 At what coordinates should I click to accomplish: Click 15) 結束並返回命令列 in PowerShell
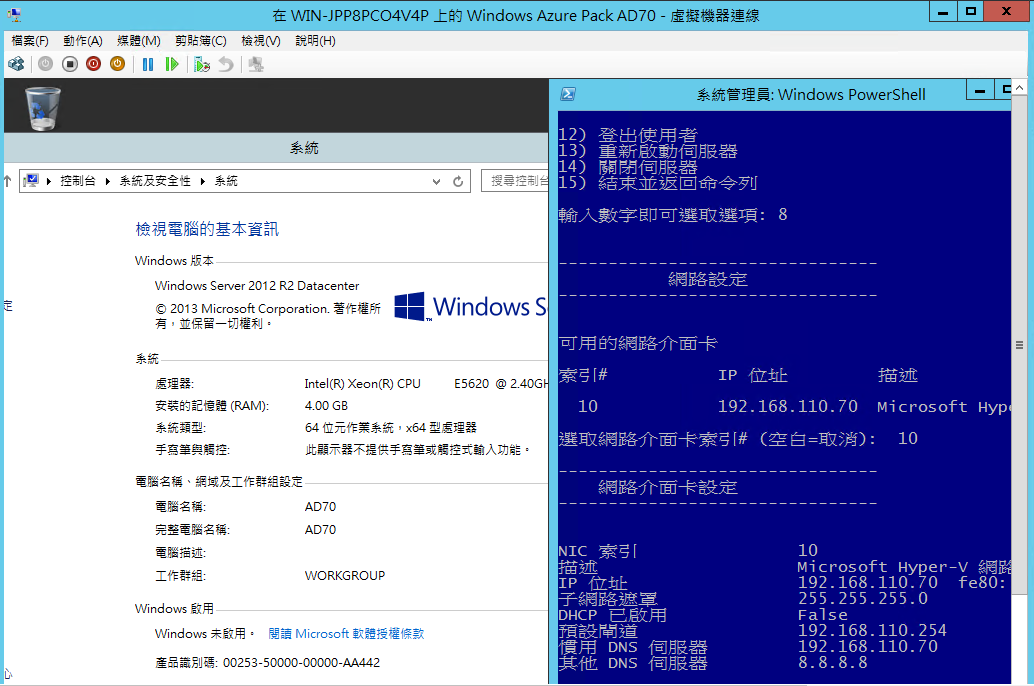pyautogui.click(x=657, y=183)
